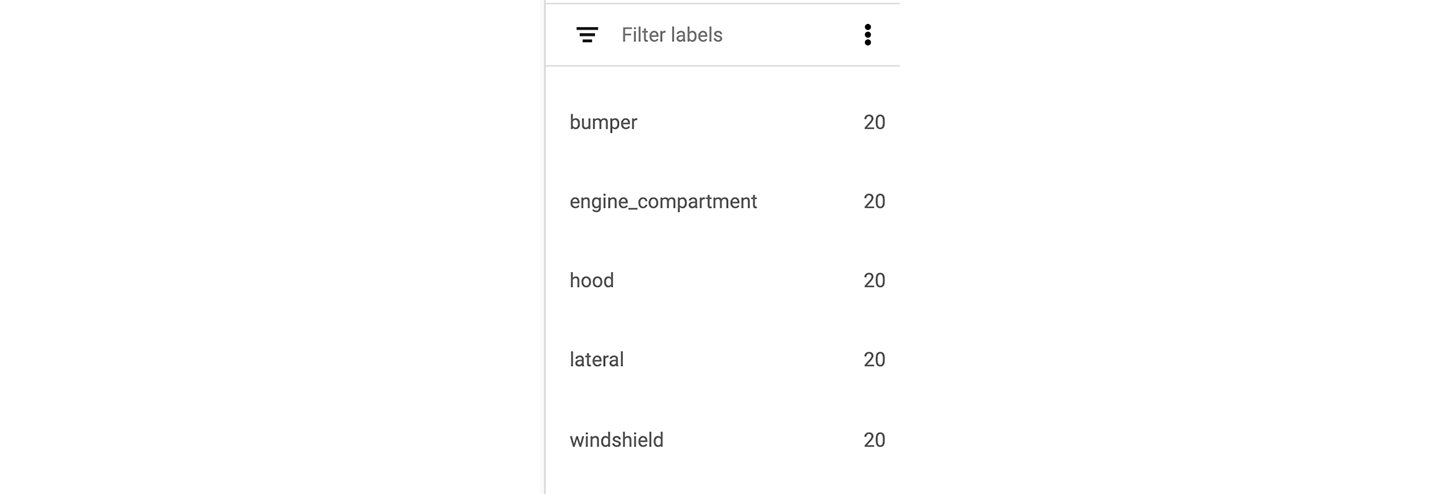
Task: Click the count 20 next to bumper
Action: pos(874,122)
